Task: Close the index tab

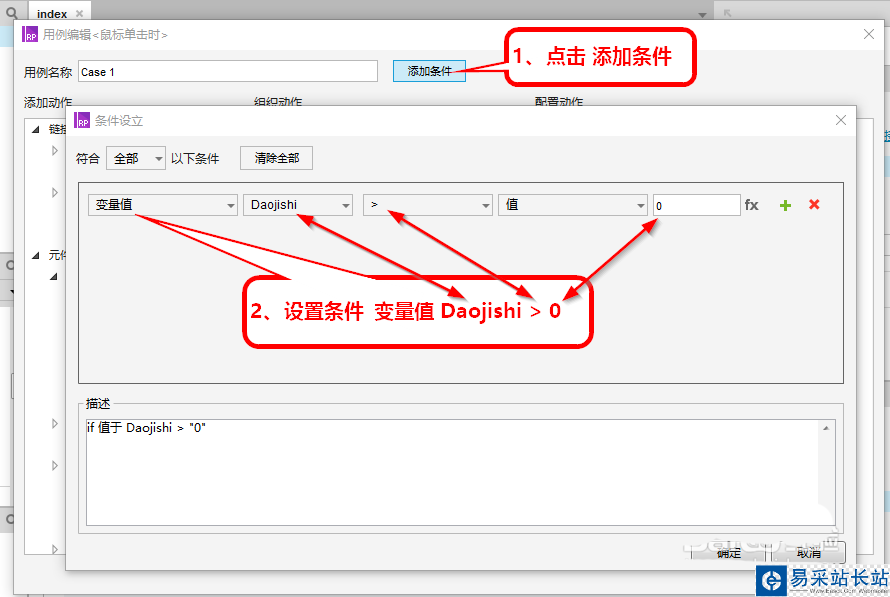Action: pos(79,13)
